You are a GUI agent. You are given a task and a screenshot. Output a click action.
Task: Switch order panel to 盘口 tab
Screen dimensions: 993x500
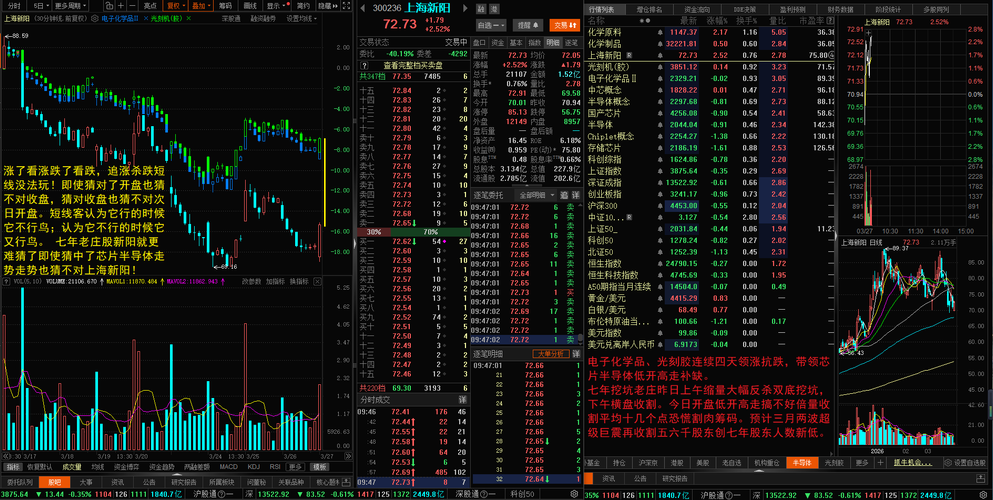coord(479,42)
